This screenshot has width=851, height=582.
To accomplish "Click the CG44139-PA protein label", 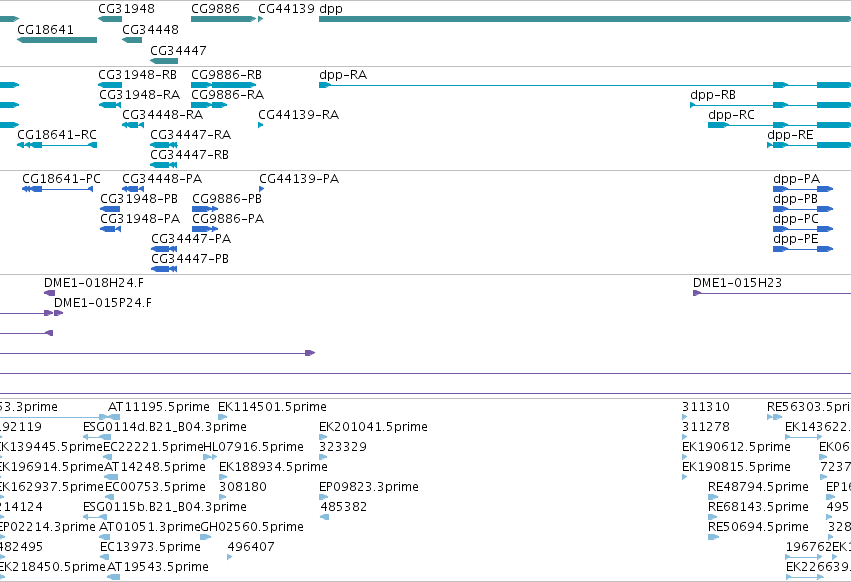I will (299, 179).
